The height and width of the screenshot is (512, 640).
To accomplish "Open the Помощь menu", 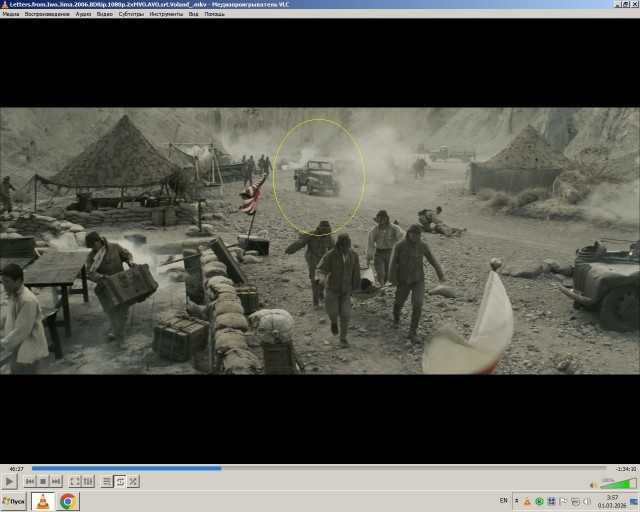I will point(214,14).
